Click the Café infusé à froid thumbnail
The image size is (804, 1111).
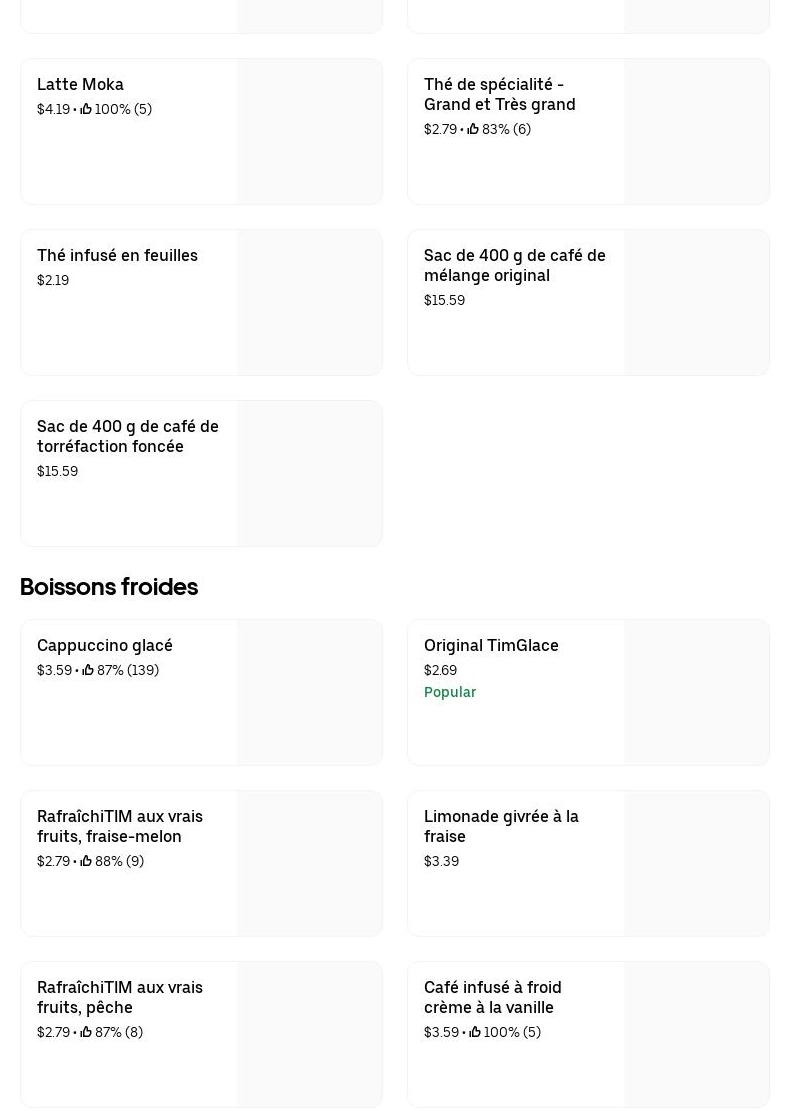(x=696, y=1035)
